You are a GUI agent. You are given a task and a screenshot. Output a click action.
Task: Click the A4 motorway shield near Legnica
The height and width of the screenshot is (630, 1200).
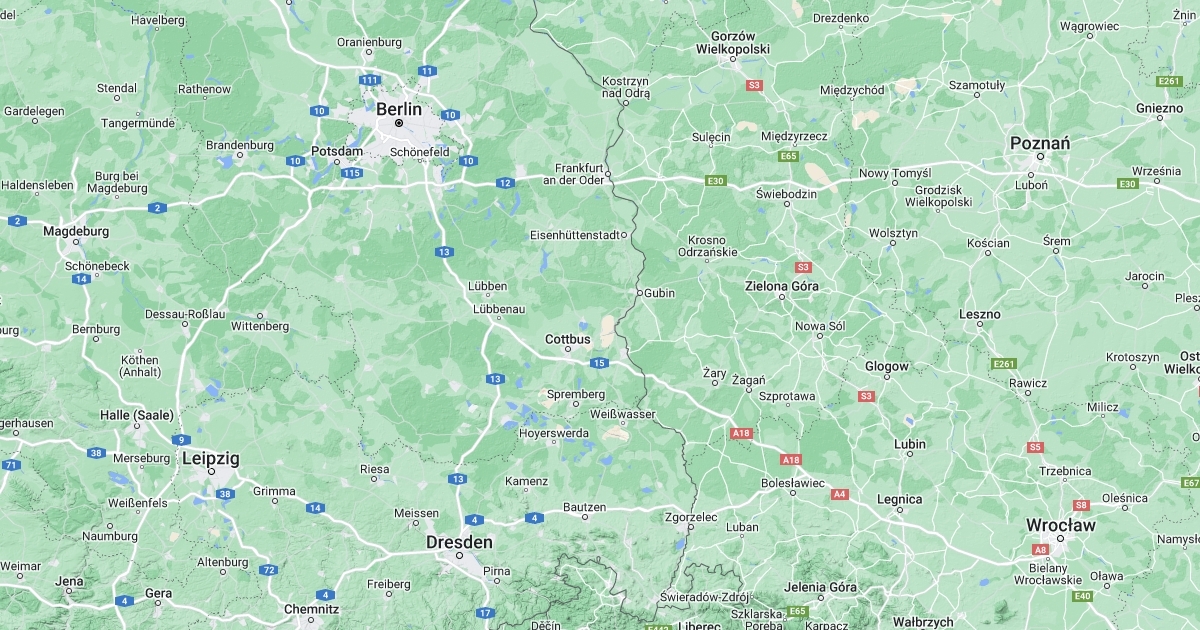pyautogui.click(x=840, y=494)
